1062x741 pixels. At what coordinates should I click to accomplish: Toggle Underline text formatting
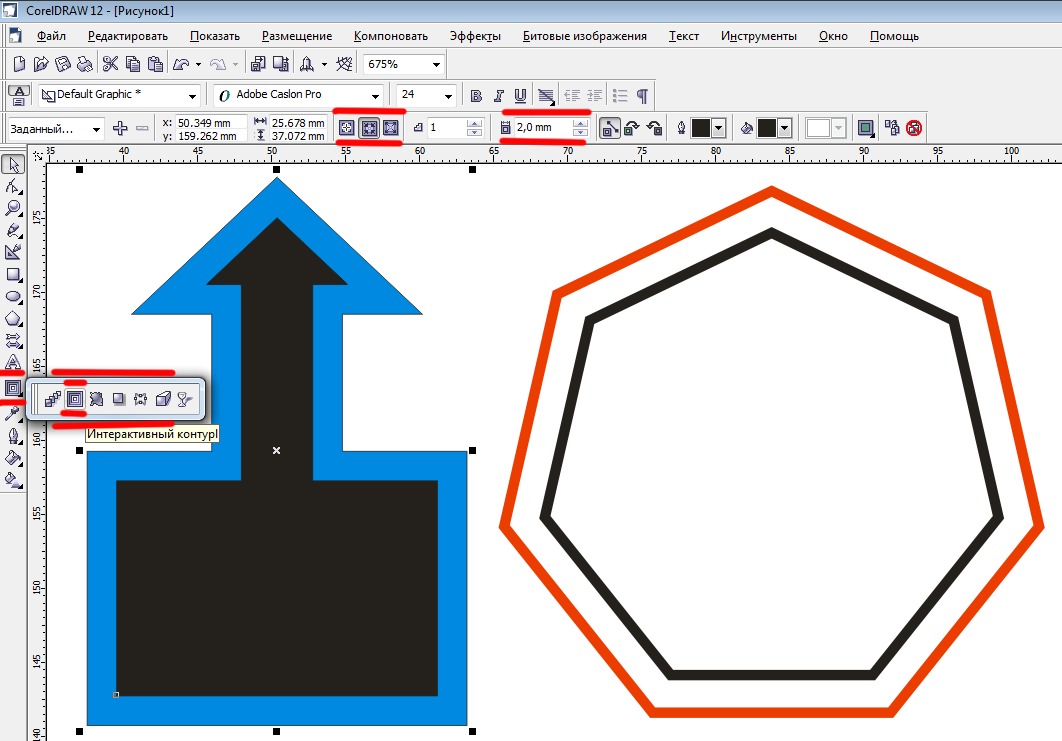click(520, 96)
